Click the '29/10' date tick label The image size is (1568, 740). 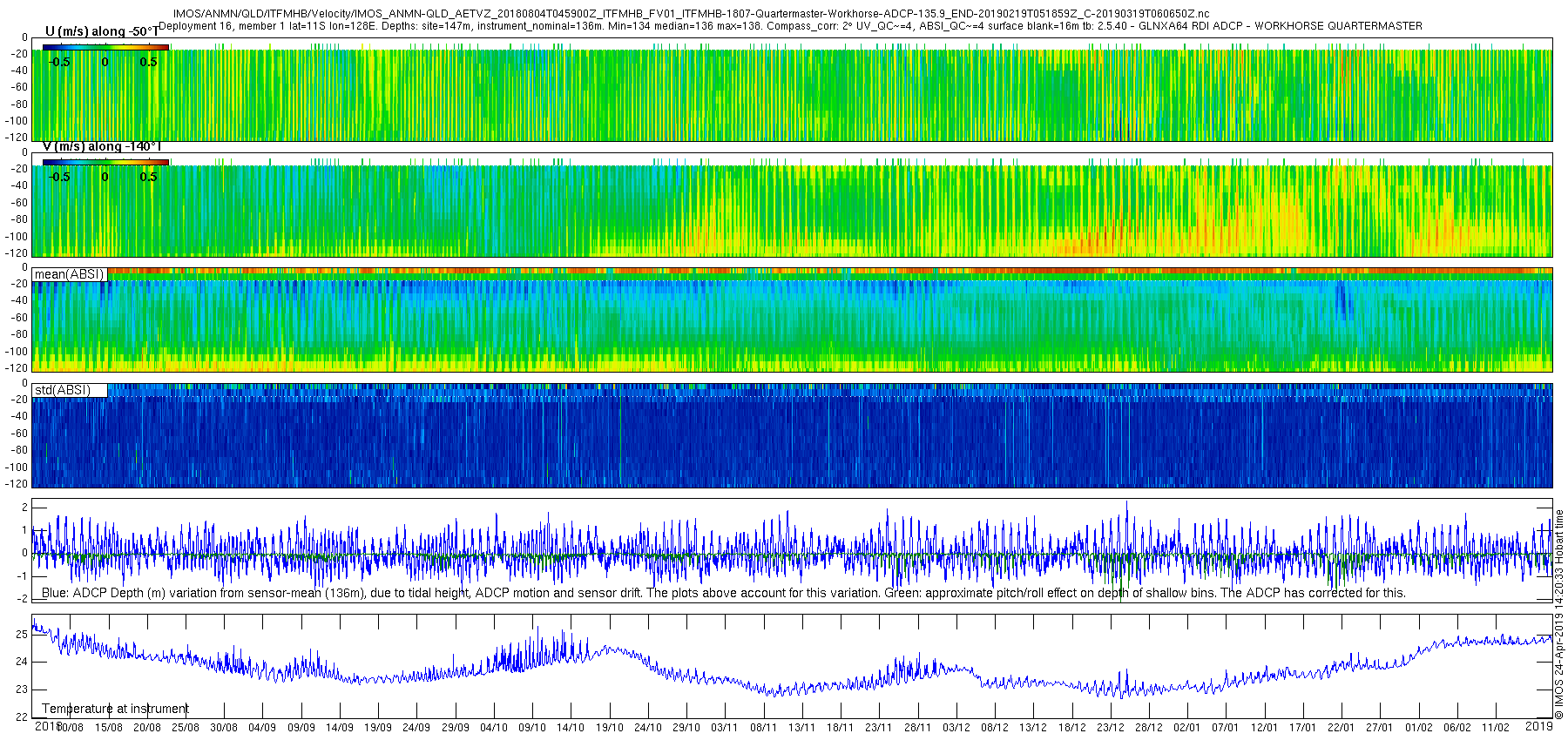[x=686, y=728]
